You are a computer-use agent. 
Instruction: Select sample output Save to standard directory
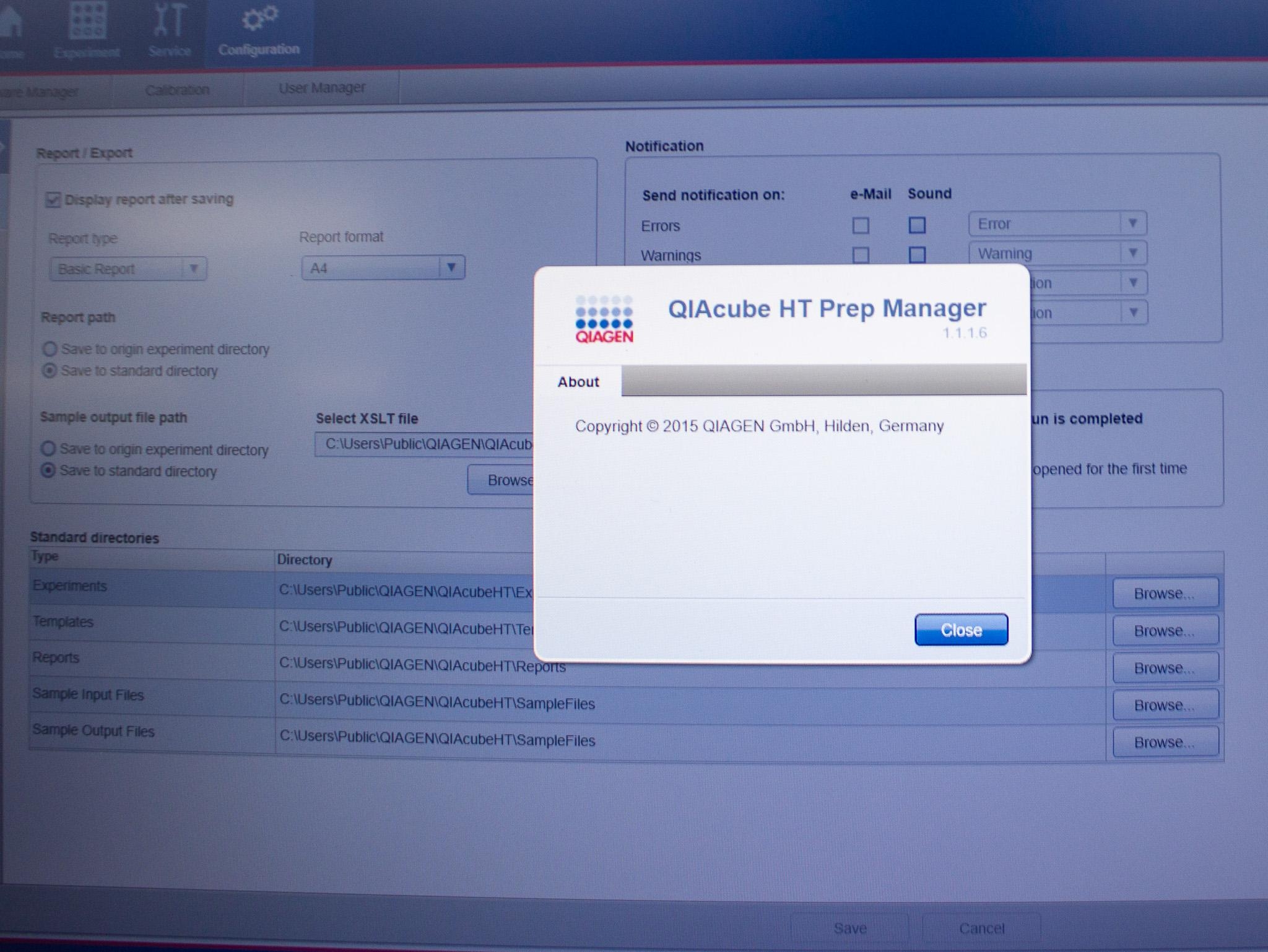pos(48,470)
